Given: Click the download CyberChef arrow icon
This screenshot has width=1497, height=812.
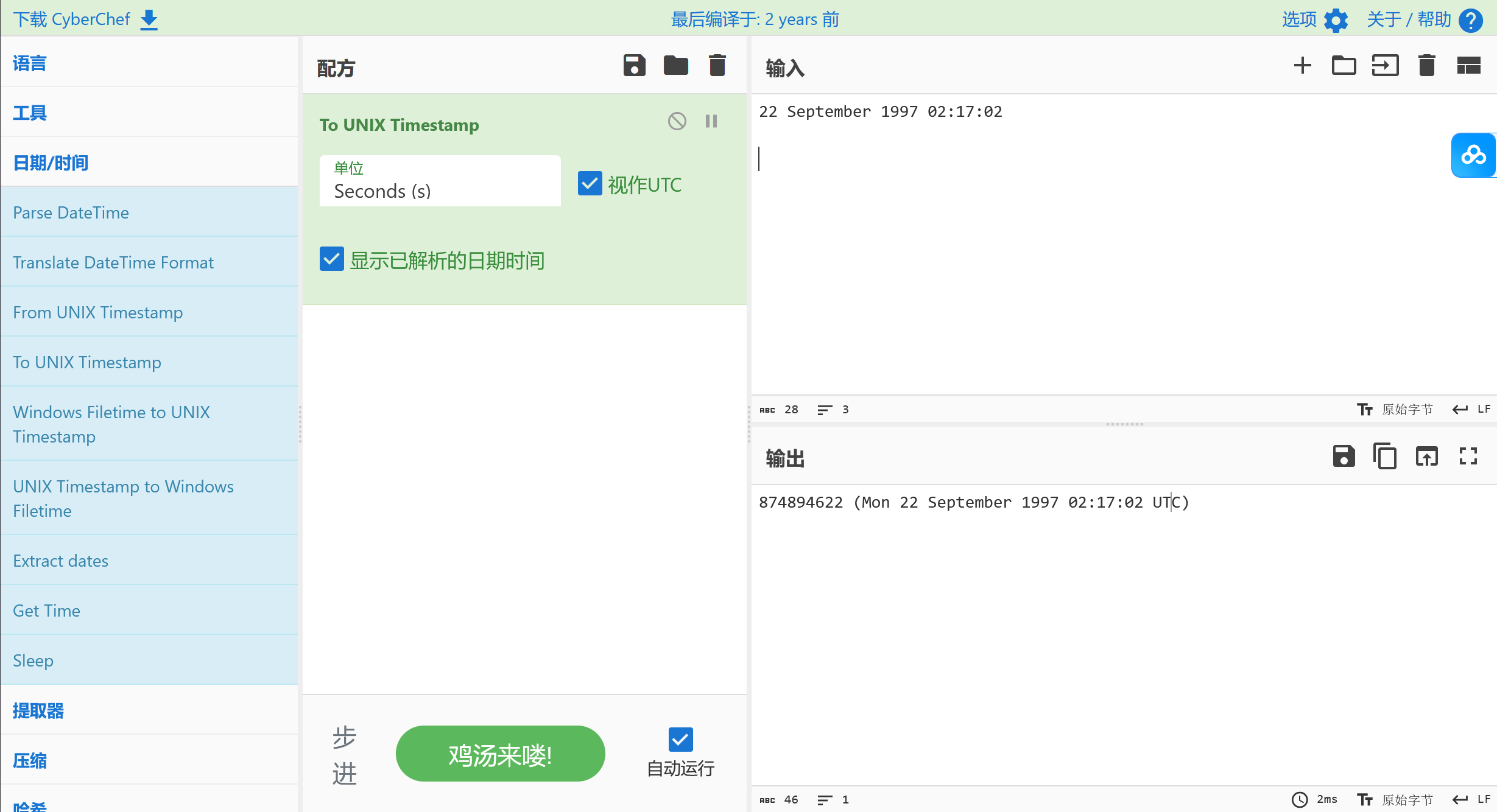Looking at the screenshot, I should click(149, 19).
